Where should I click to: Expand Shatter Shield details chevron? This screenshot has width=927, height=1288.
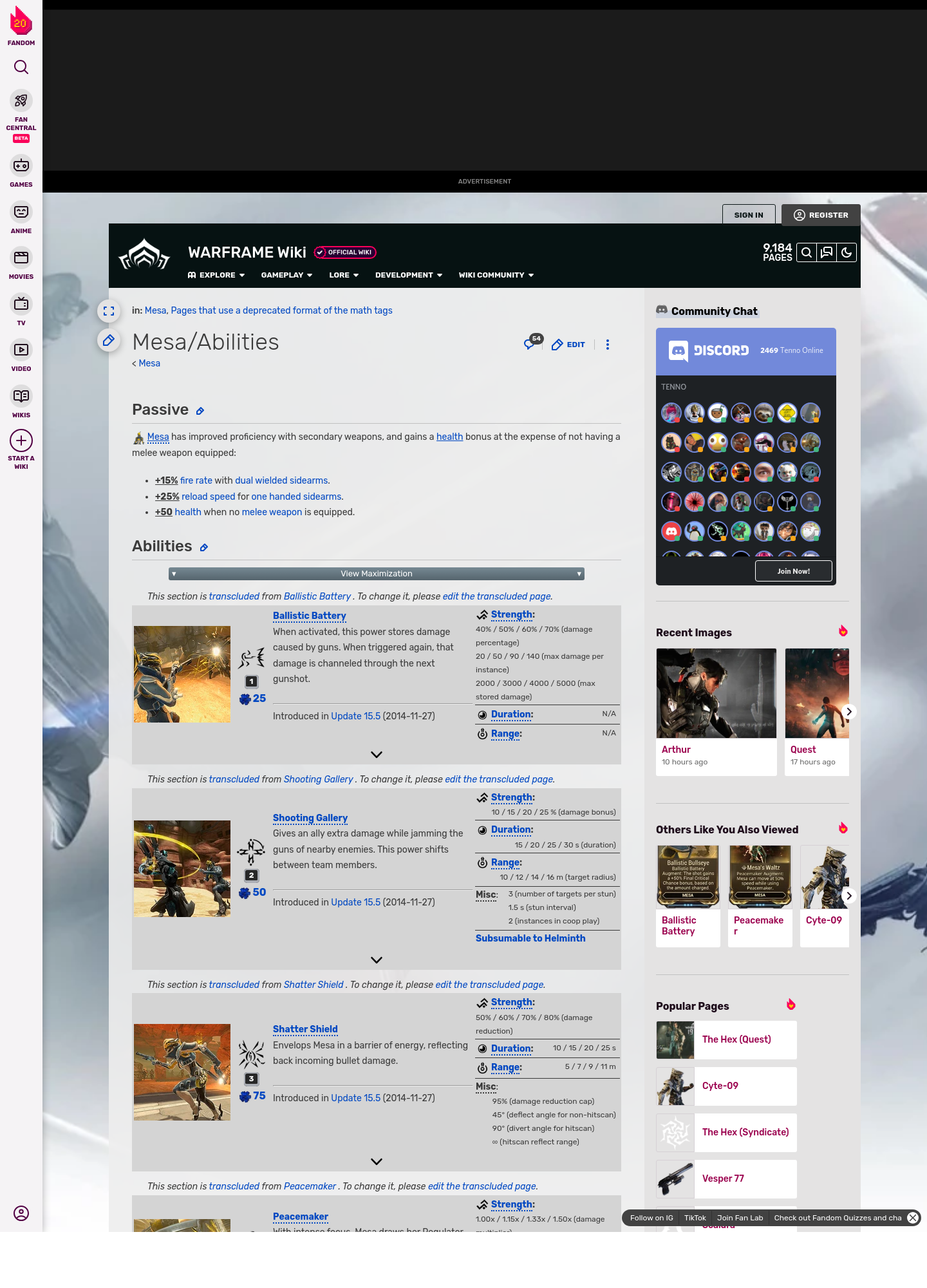point(377,1161)
